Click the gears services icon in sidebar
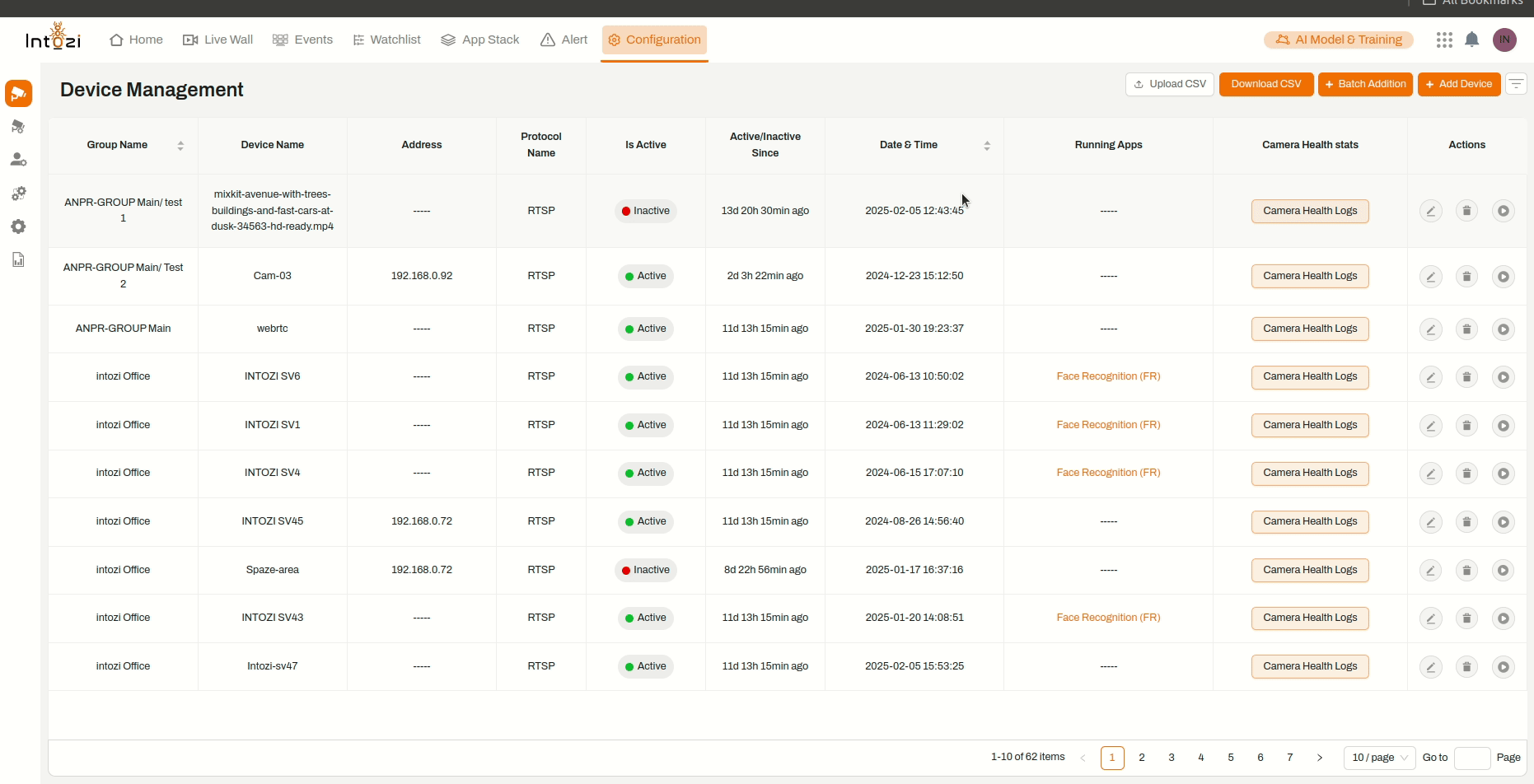This screenshot has height=784, width=1534. pyautogui.click(x=18, y=194)
